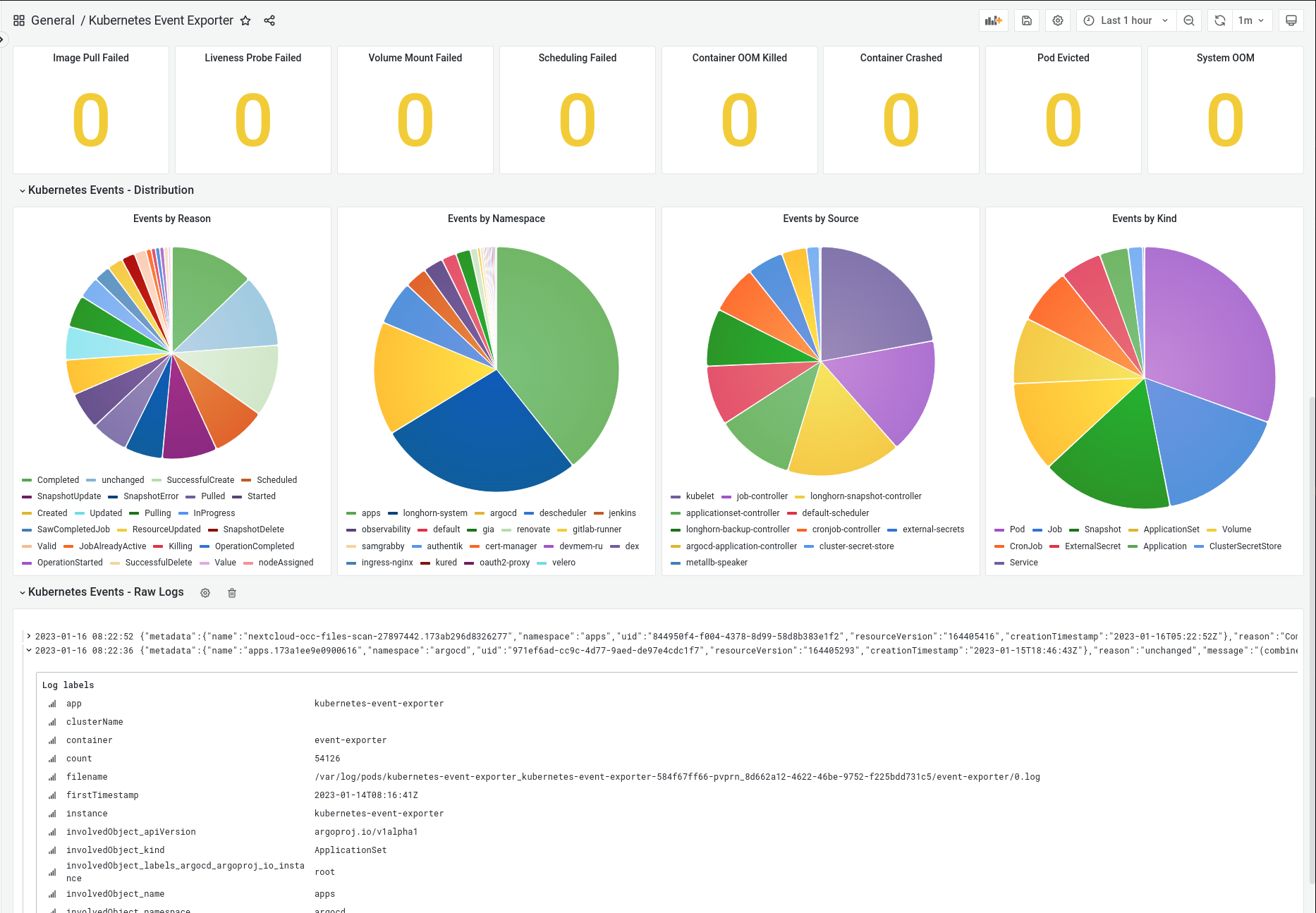The image size is (1316, 913).
Task: Open the Last 1 hour time picker
Action: [x=1126, y=20]
